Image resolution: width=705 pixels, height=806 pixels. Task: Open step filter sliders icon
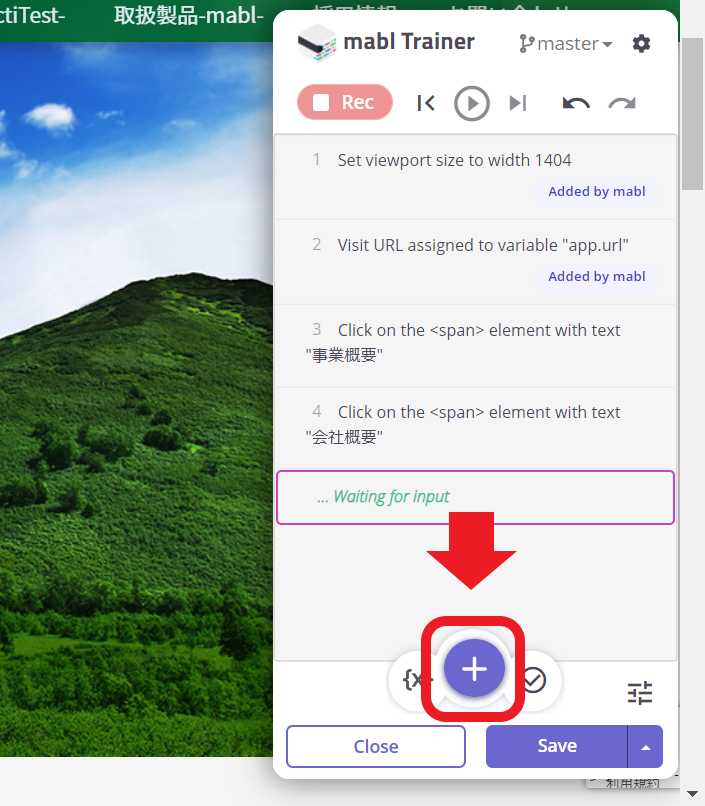[640, 693]
